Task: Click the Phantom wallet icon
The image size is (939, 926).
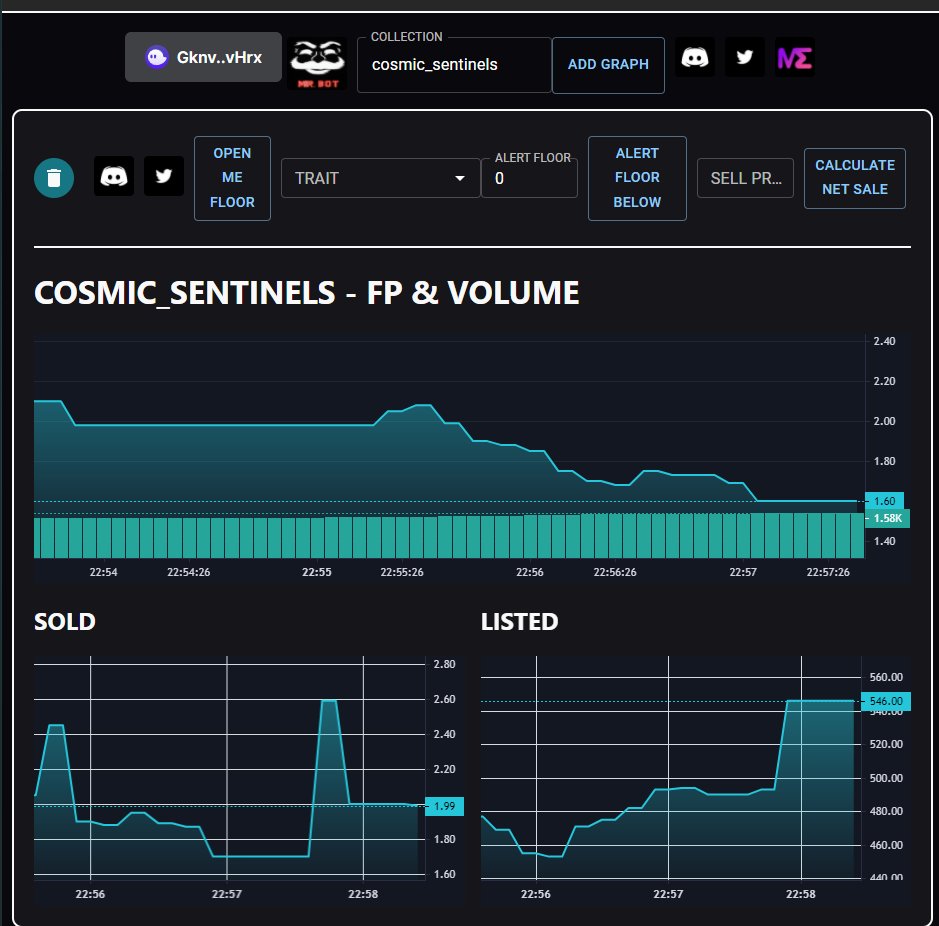Action: (x=157, y=58)
